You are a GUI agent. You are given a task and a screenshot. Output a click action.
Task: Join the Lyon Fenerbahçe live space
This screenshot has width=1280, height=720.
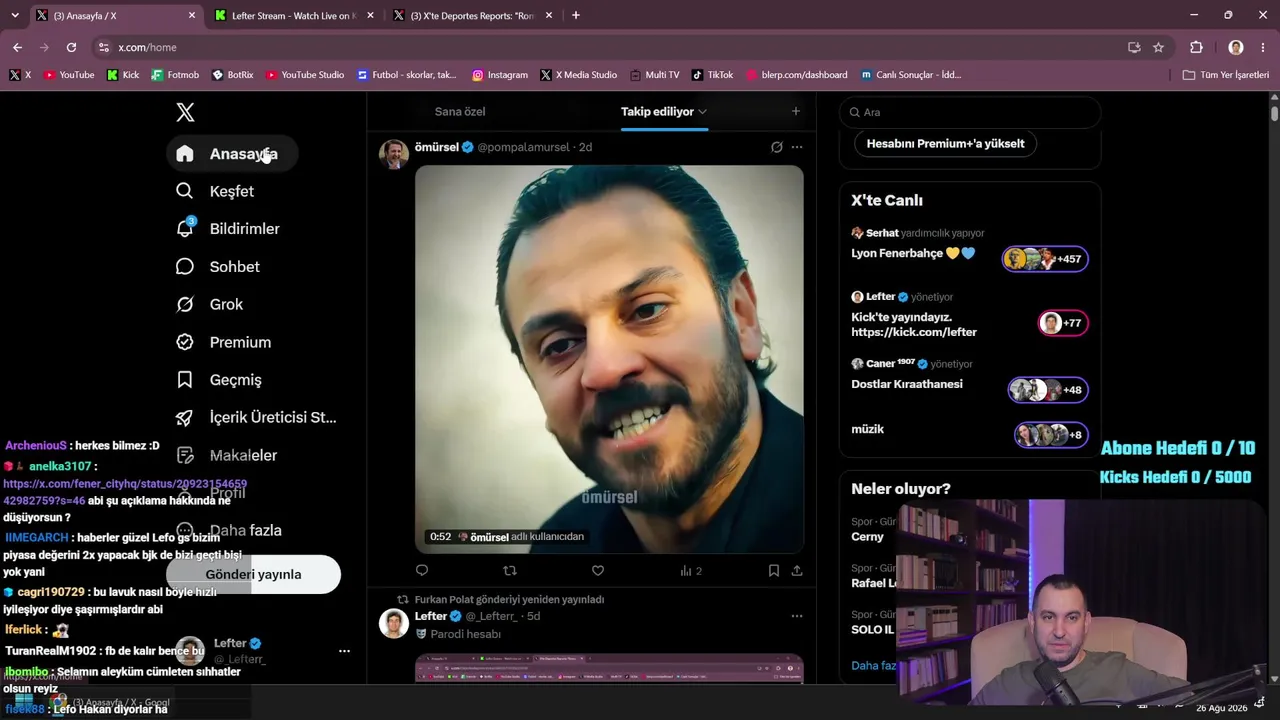click(969, 250)
